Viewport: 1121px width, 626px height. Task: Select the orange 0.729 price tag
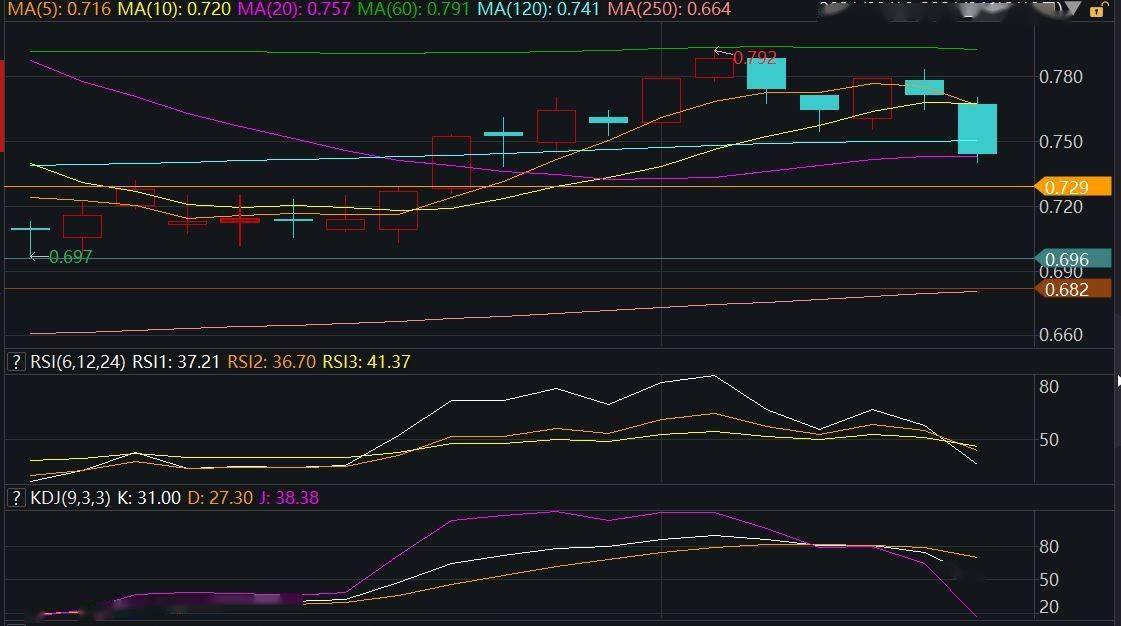click(x=1076, y=187)
